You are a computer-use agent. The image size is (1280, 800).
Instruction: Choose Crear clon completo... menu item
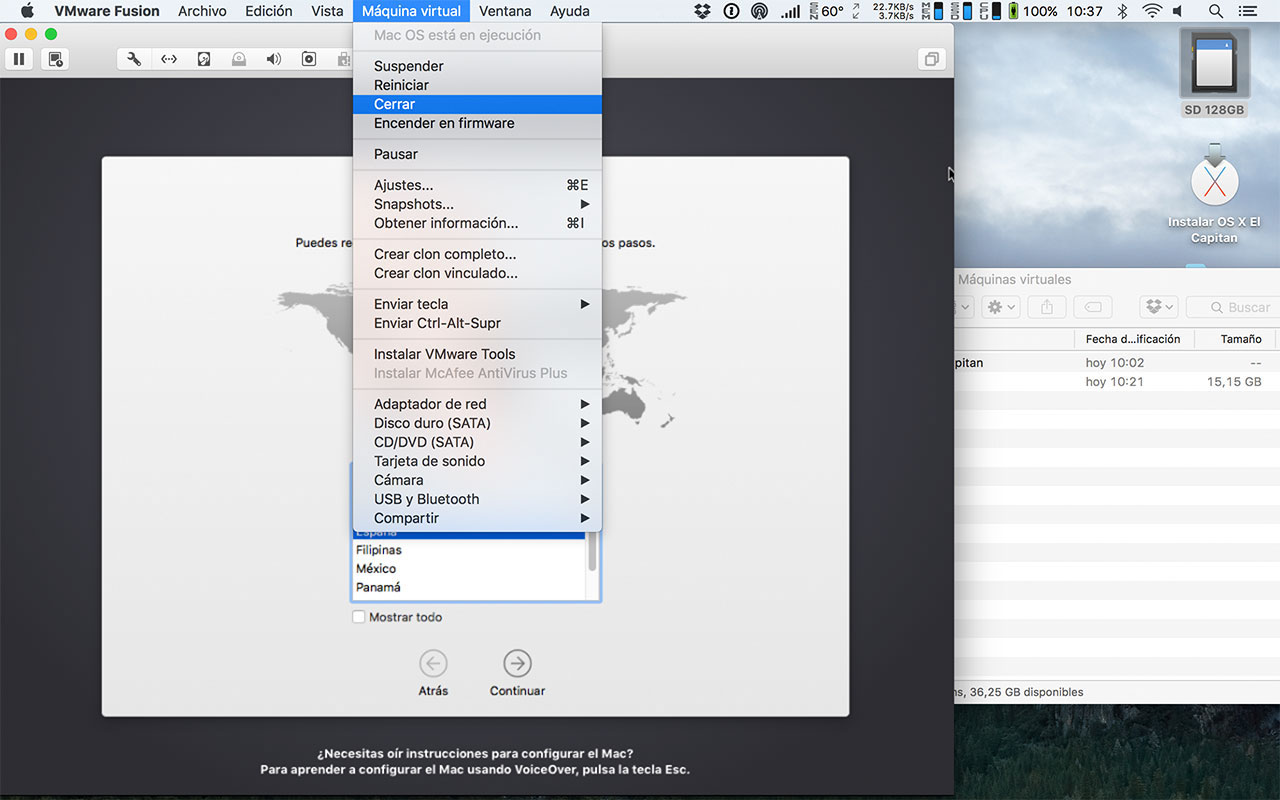(477, 254)
